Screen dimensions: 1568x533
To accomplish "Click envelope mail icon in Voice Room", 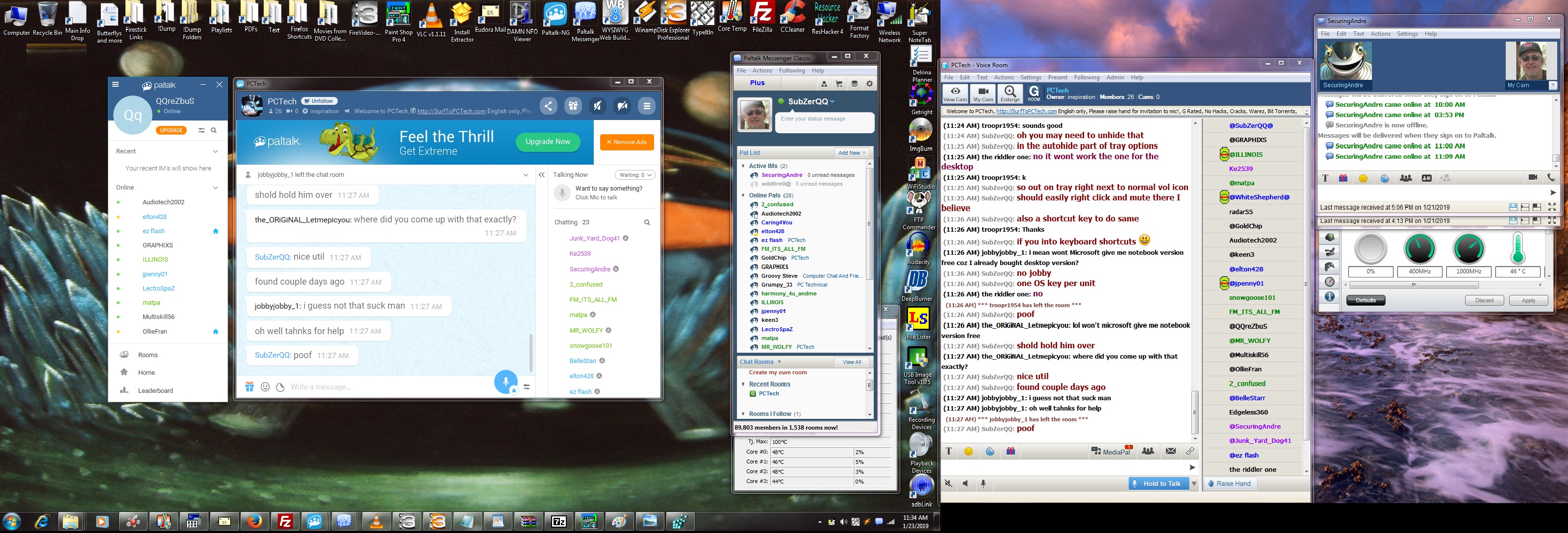I will [1170, 451].
